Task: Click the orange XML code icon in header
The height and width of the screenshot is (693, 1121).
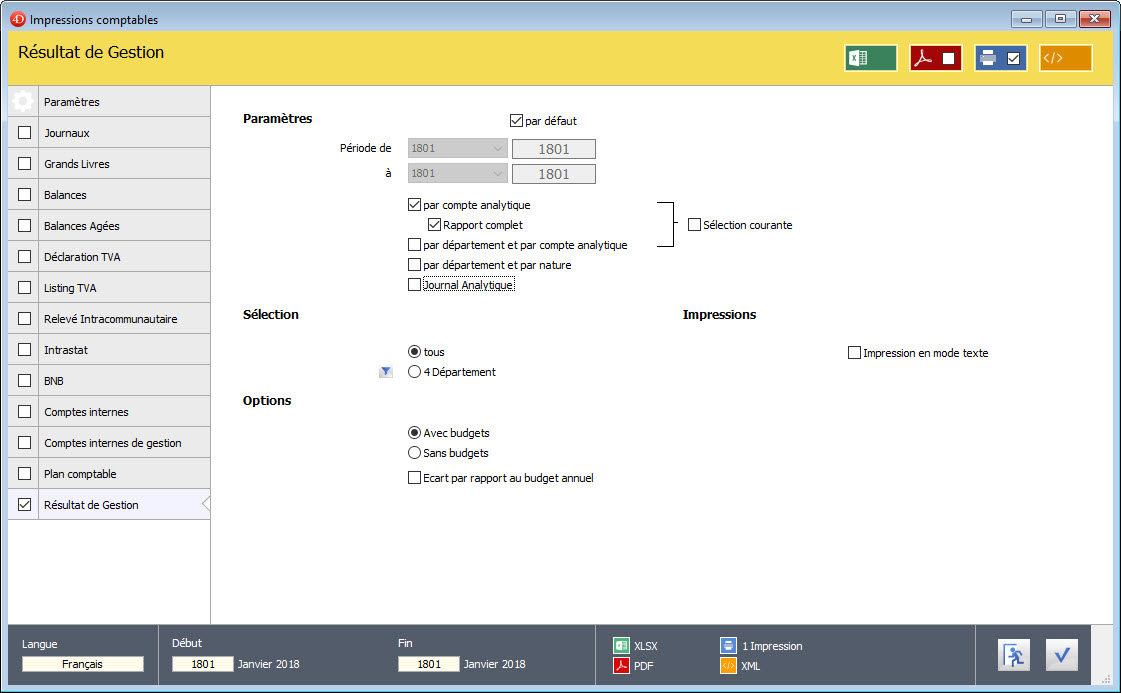Action: (x=1065, y=58)
